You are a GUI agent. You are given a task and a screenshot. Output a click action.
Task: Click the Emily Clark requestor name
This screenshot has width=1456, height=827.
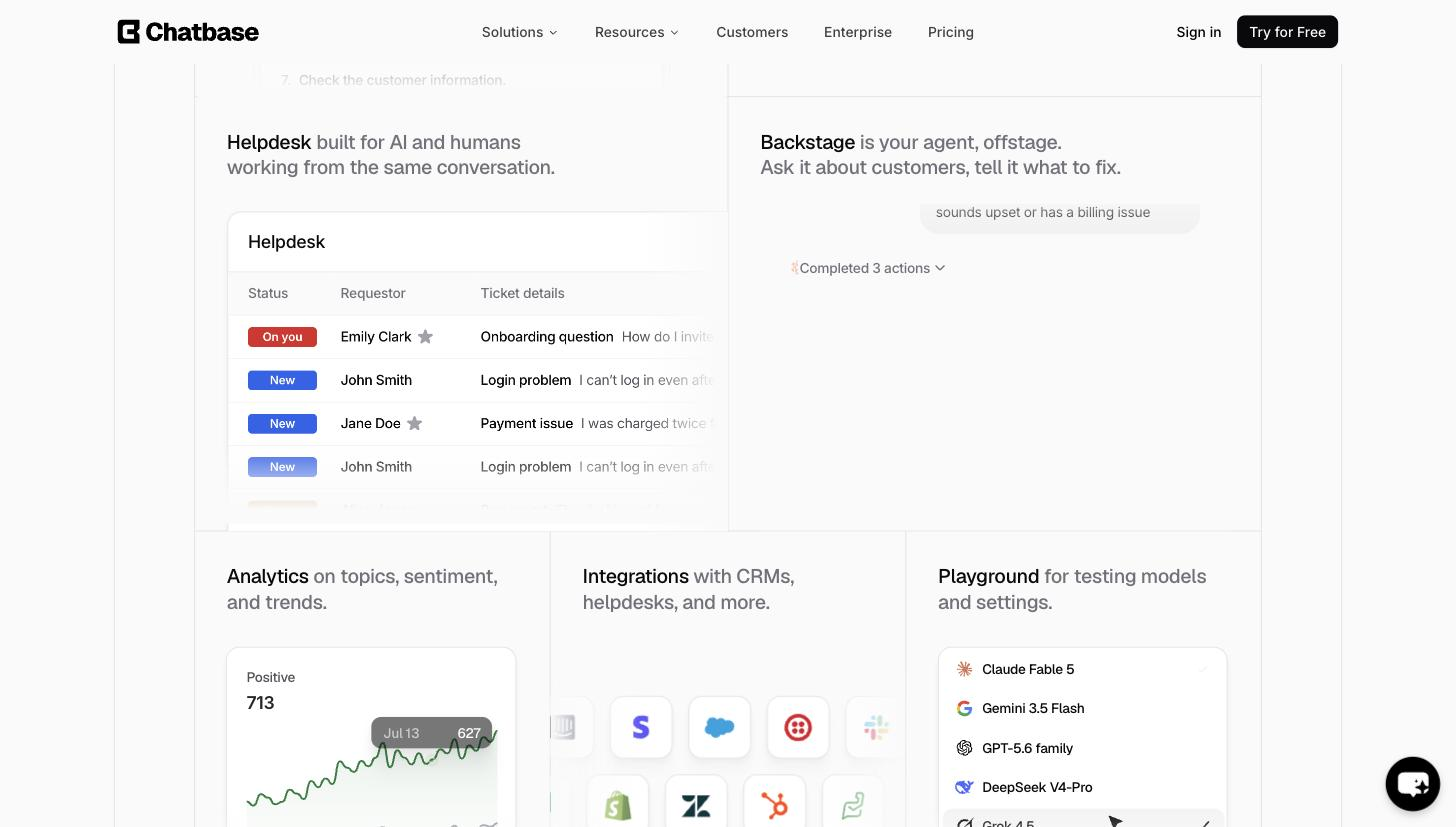pos(376,337)
